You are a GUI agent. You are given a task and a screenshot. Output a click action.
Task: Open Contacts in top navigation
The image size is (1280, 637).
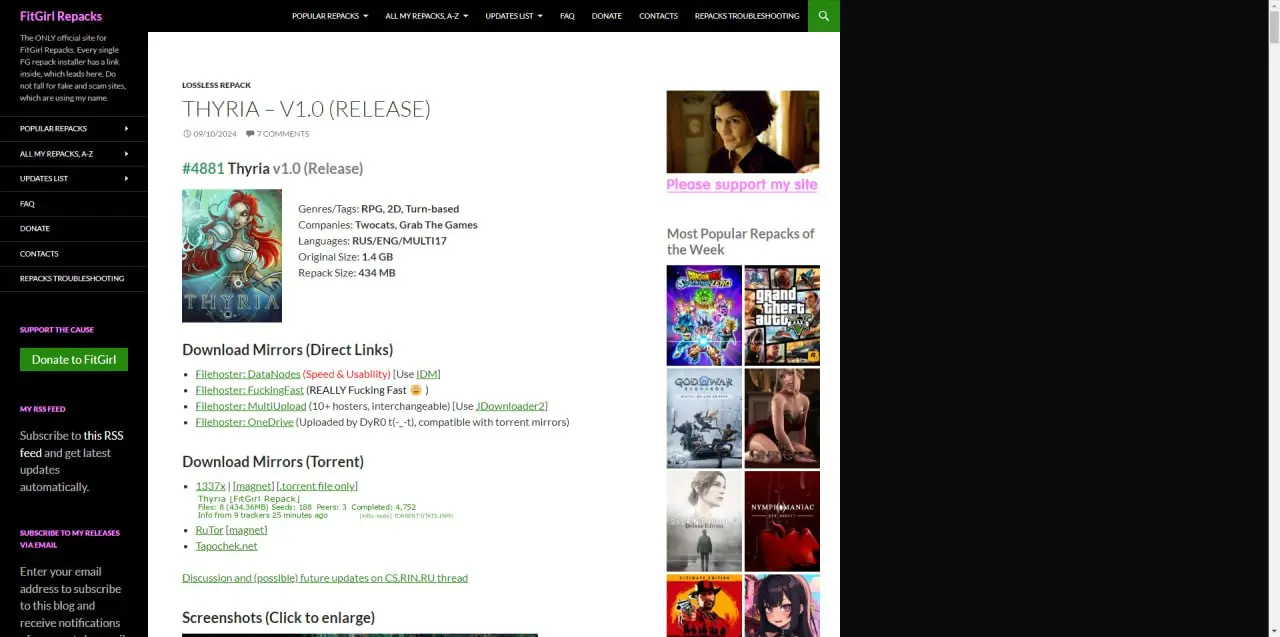point(658,16)
